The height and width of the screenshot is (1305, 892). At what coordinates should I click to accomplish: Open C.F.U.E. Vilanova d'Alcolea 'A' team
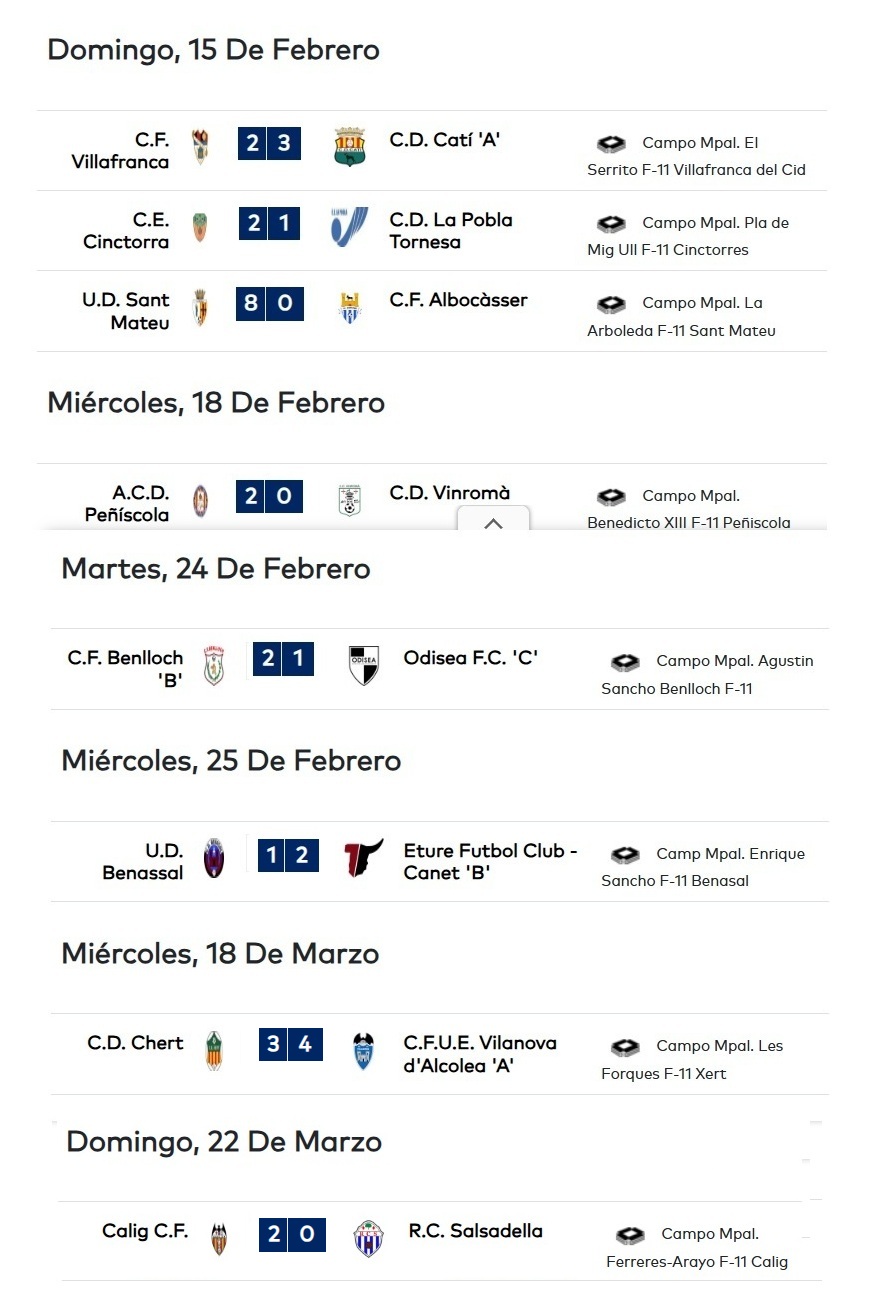(480, 1054)
